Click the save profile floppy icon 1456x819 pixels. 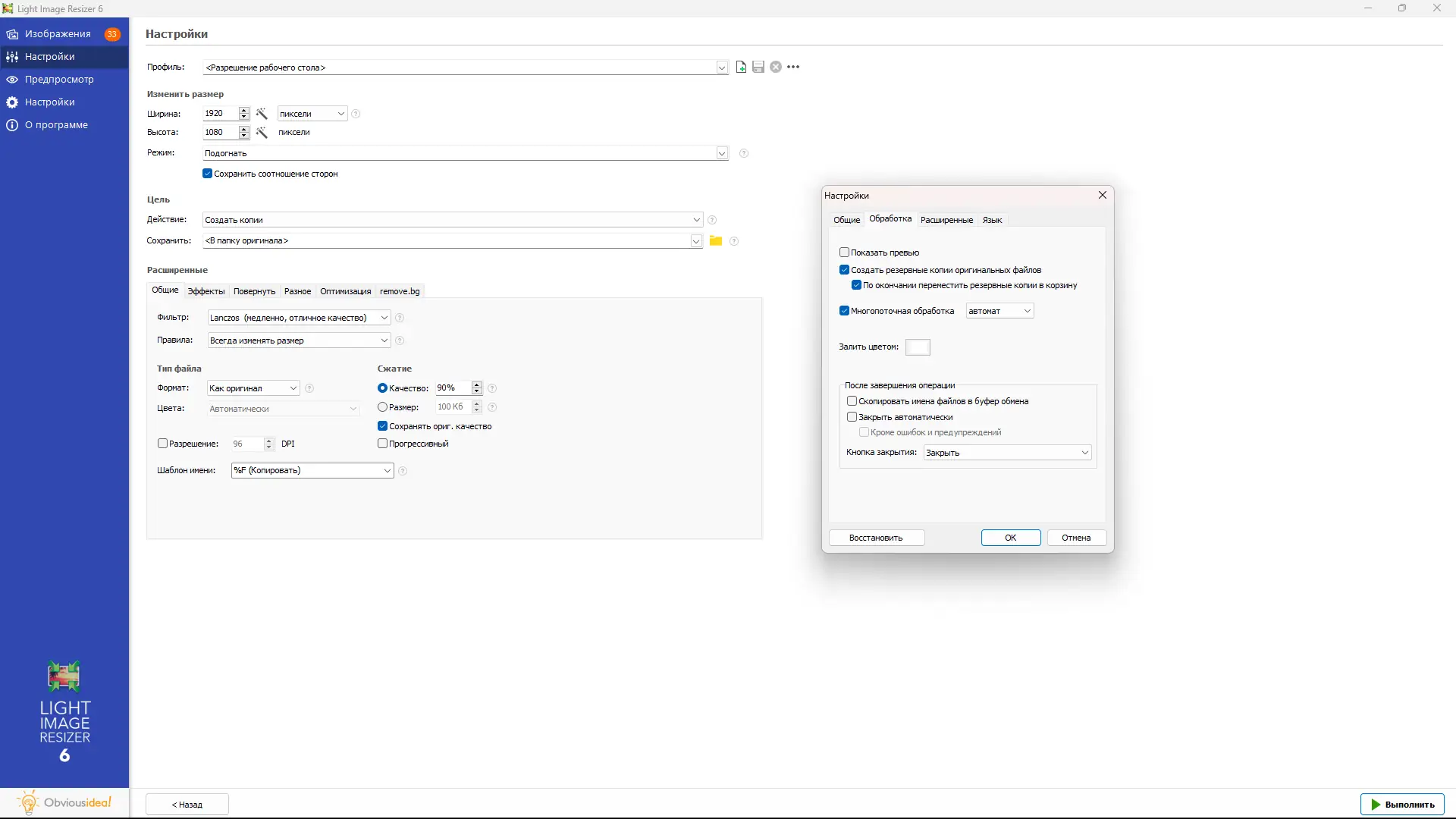758,67
